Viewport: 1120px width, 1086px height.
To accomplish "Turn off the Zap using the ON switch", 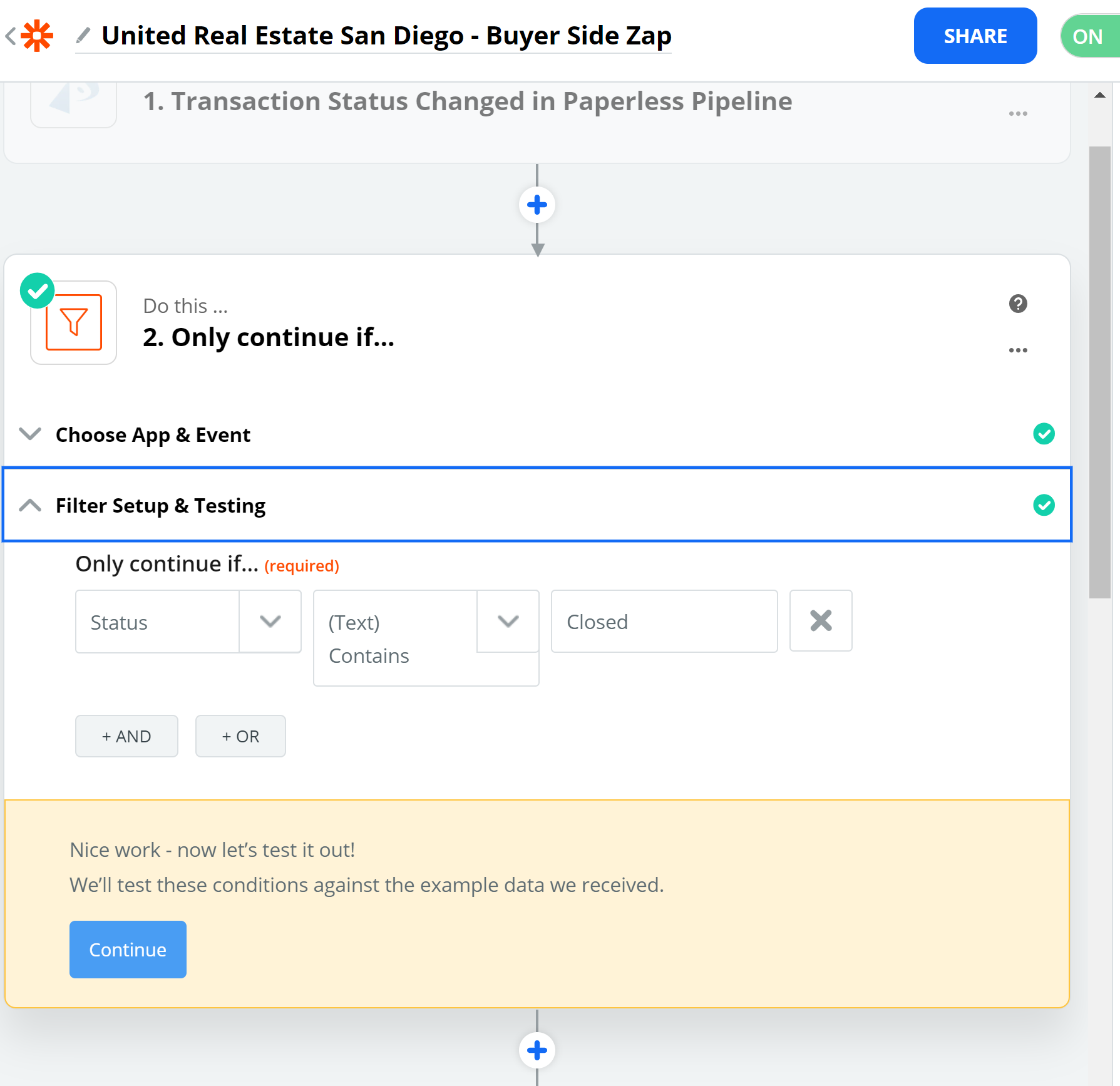I will 1088,36.
